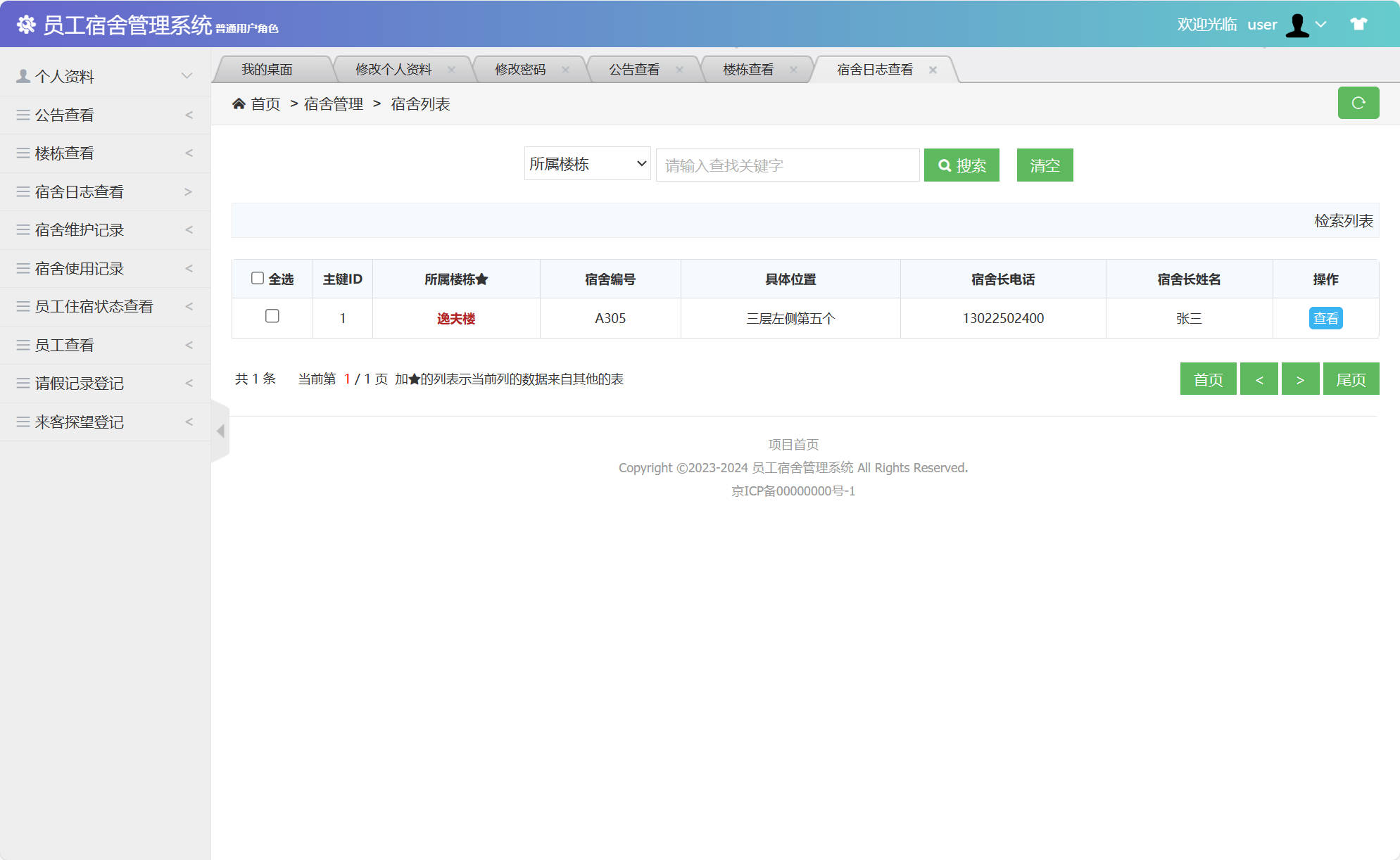Viewport: 1400px width, 860px height.
Task: Collapse the 宿舍日志查看 sidebar menu
Action: 81,191
